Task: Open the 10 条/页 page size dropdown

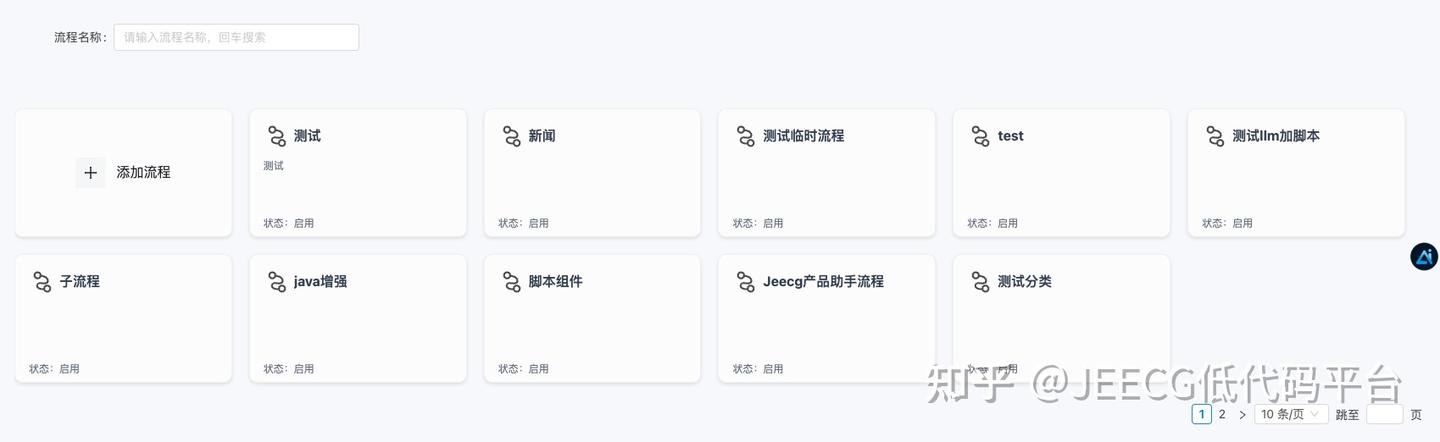Action: tap(1291, 414)
